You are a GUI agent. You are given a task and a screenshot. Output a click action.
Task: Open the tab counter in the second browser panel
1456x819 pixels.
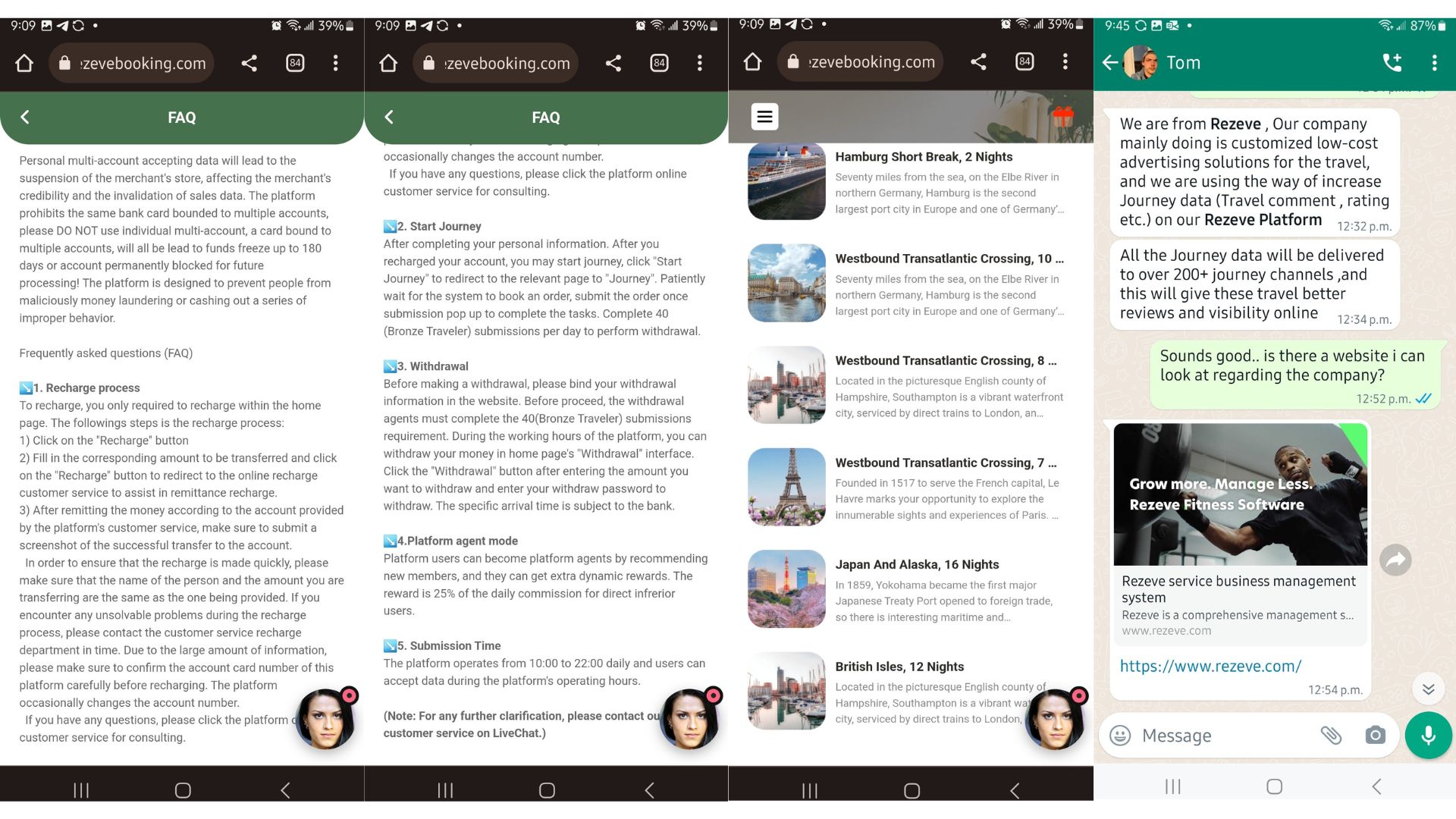tap(659, 63)
